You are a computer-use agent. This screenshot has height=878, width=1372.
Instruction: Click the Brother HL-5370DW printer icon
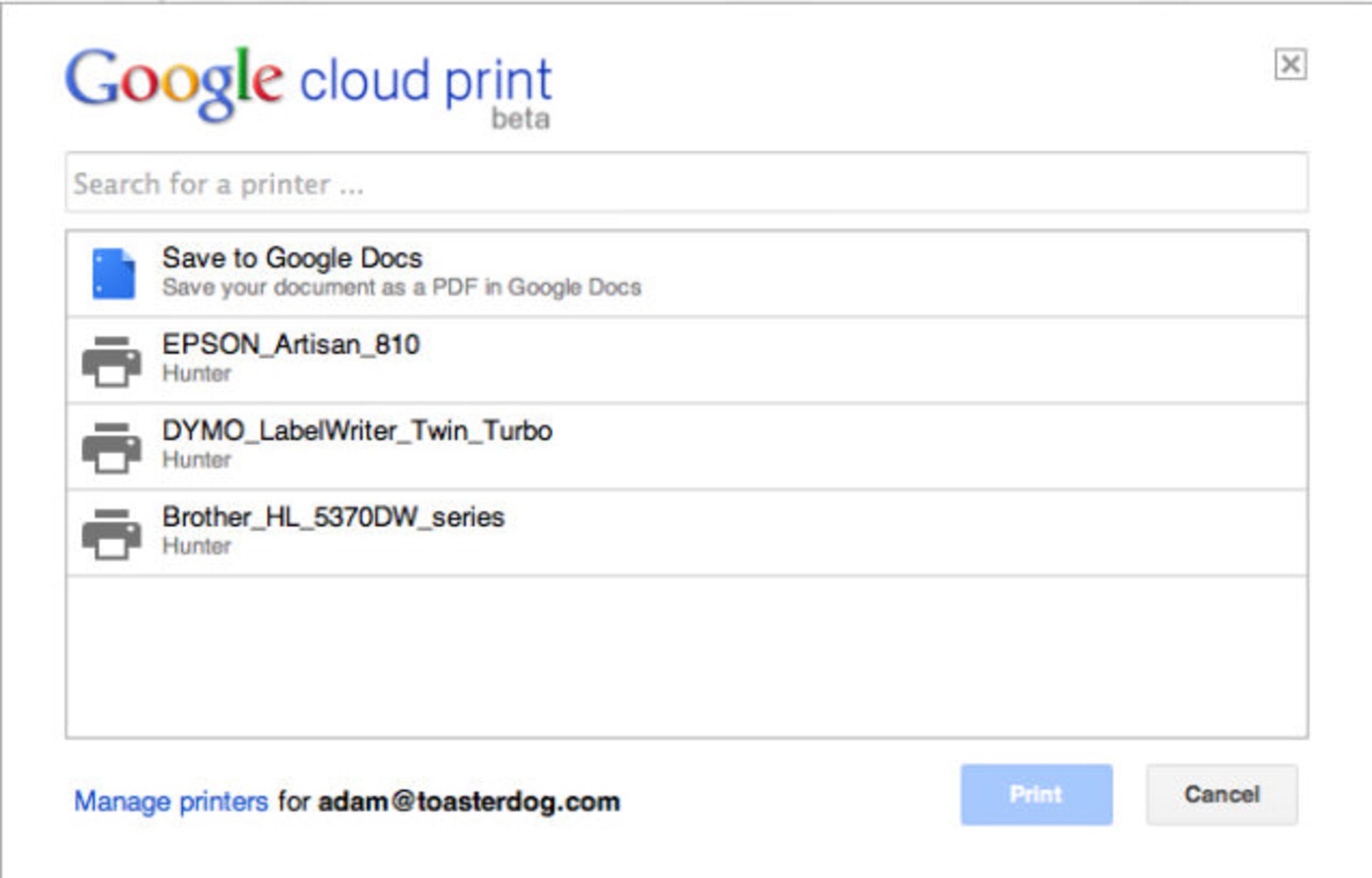(x=111, y=534)
